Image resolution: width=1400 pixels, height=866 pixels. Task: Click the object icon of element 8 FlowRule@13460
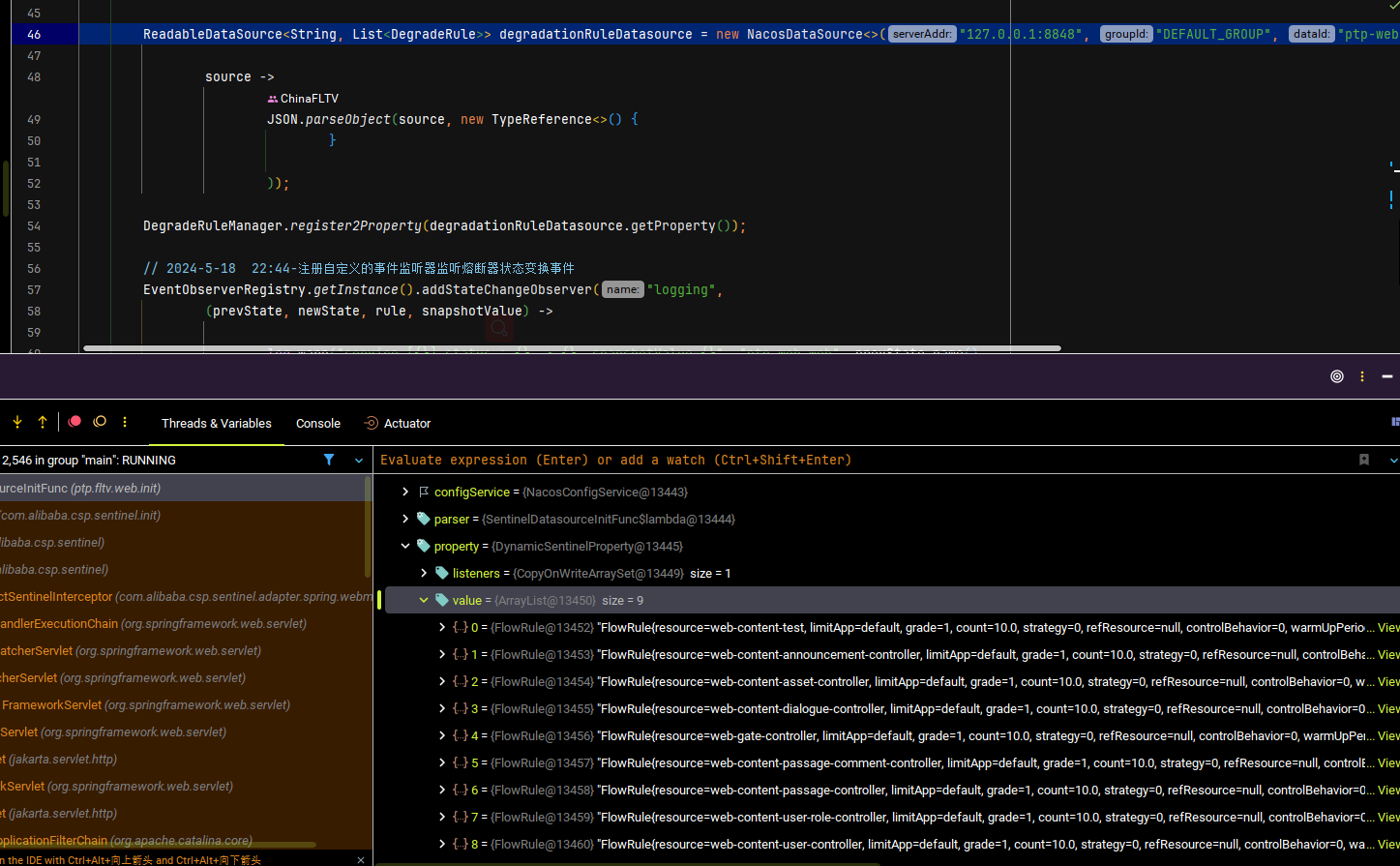[461, 845]
